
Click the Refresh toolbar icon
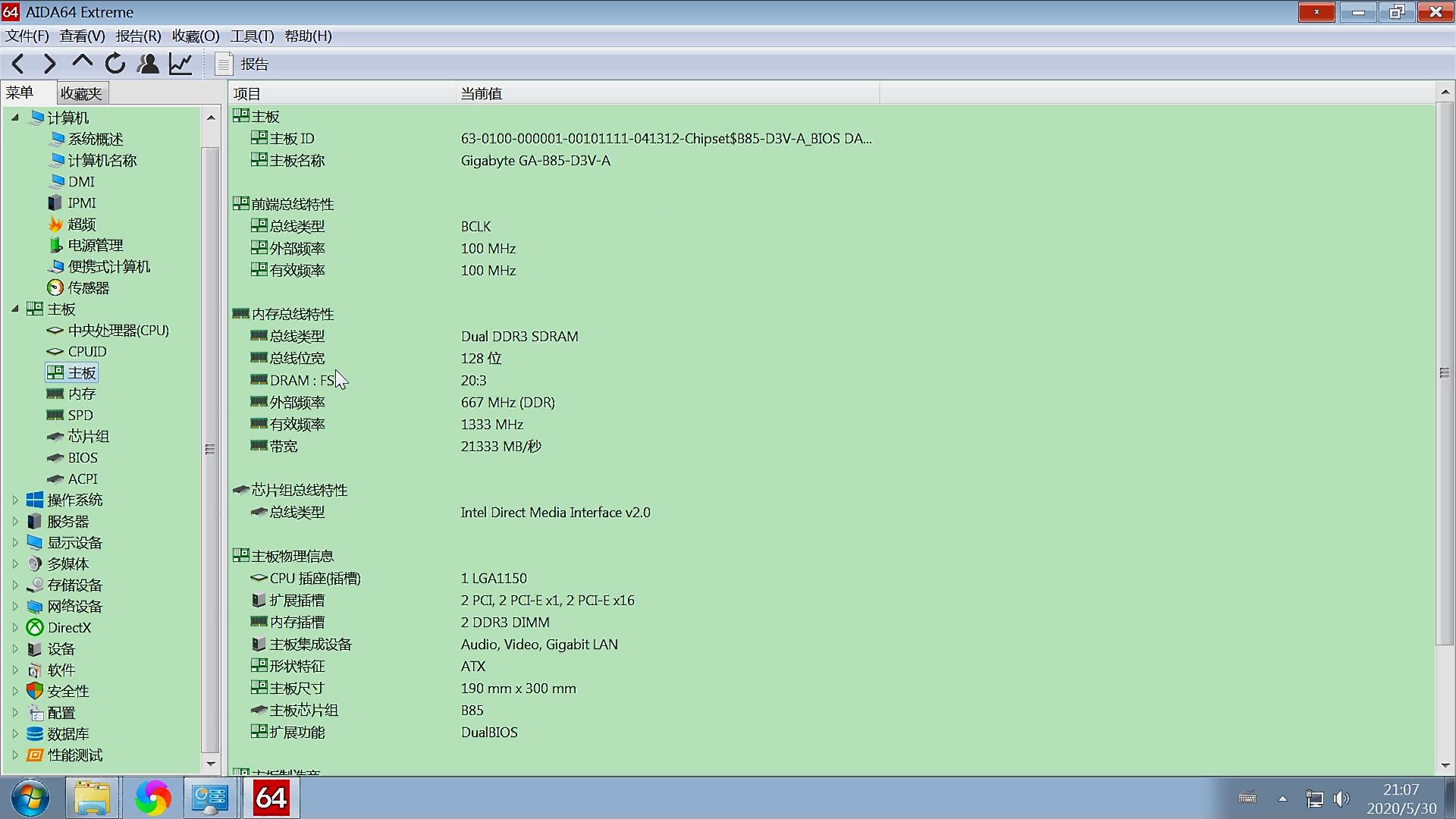[x=115, y=64]
